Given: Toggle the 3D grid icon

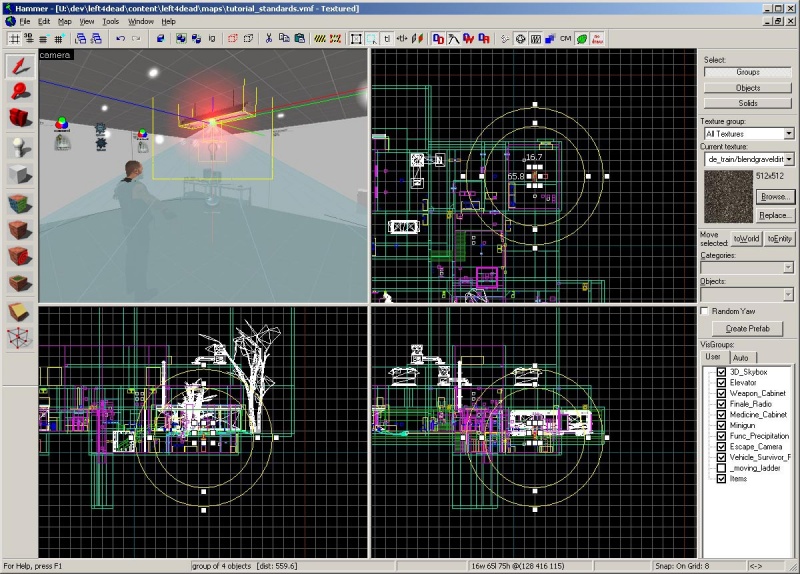Looking at the screenshot, I should pyautogui.click(x=29, y=39).
